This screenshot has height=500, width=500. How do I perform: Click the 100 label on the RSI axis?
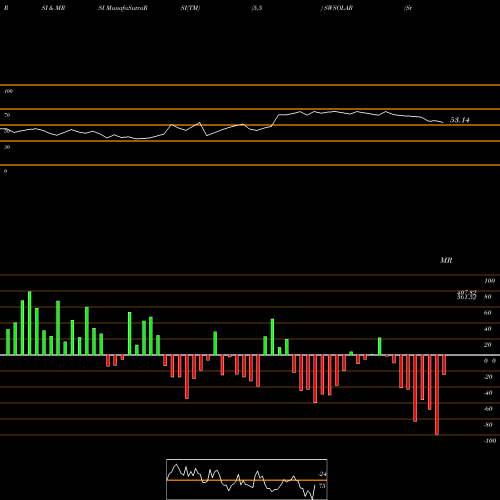click(x=8, y=91)
